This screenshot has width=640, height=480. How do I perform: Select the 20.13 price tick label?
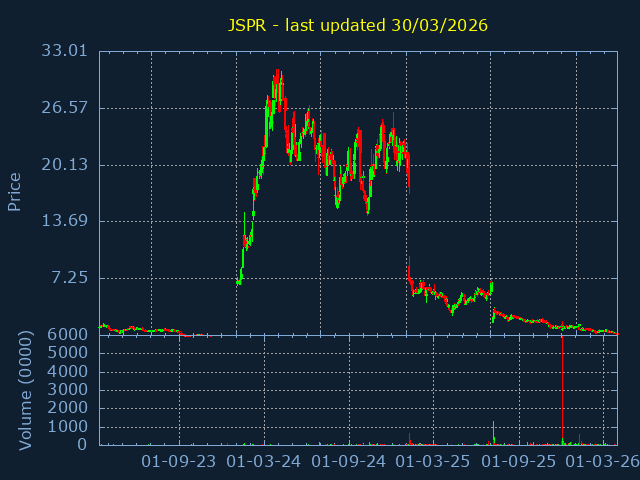pos(65,165)
